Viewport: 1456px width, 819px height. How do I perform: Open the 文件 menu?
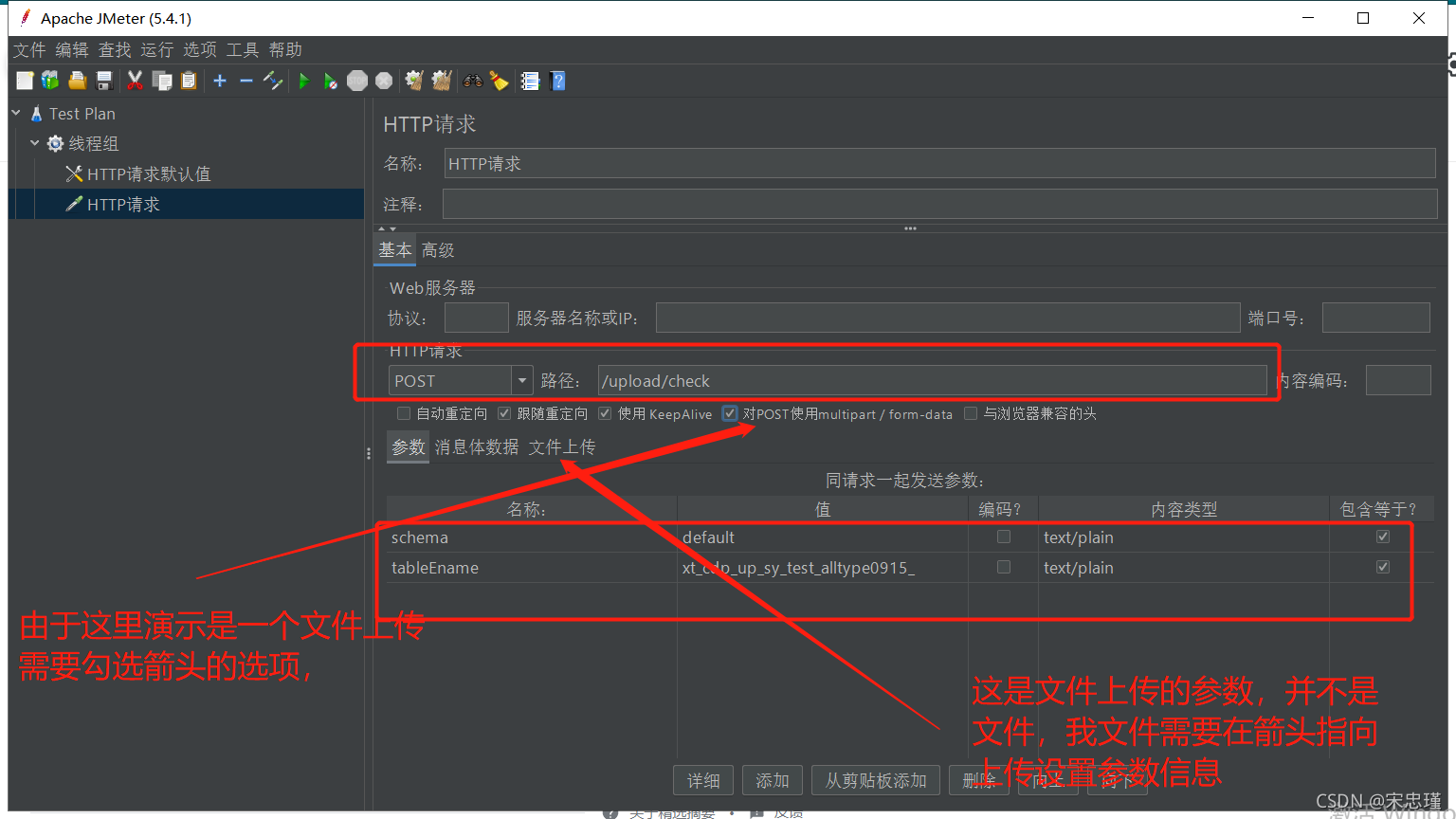tap(29, 49)
